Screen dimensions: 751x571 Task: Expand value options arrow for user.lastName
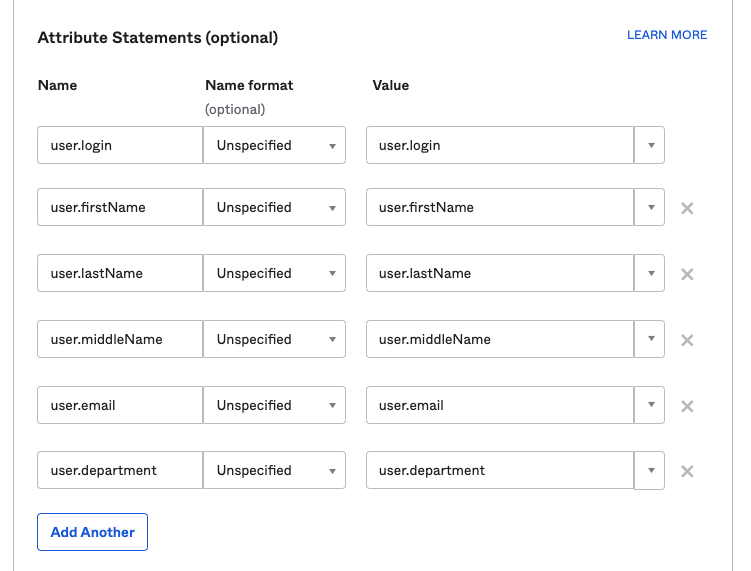(649, 273)
